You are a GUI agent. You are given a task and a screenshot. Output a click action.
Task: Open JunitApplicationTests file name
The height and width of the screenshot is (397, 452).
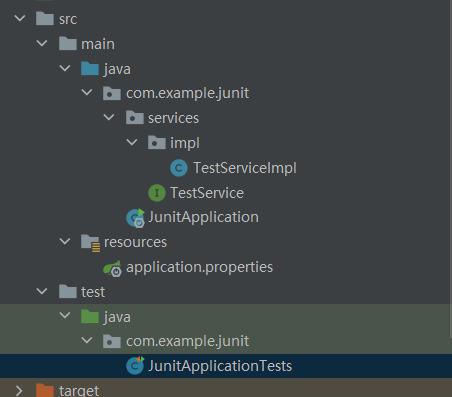(x=220, y=366)
